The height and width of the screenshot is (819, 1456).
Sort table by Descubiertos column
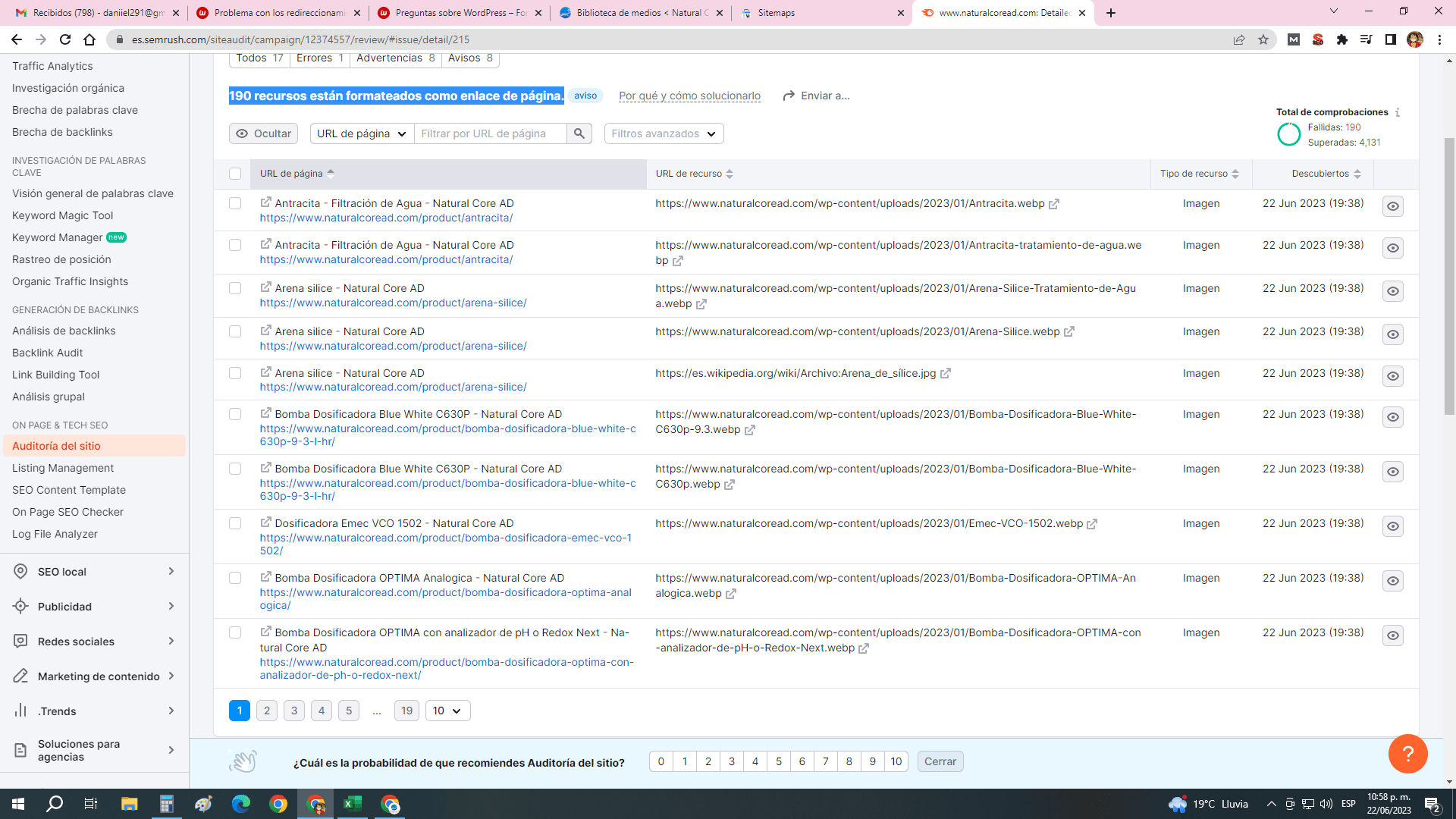click(1326, 174)
